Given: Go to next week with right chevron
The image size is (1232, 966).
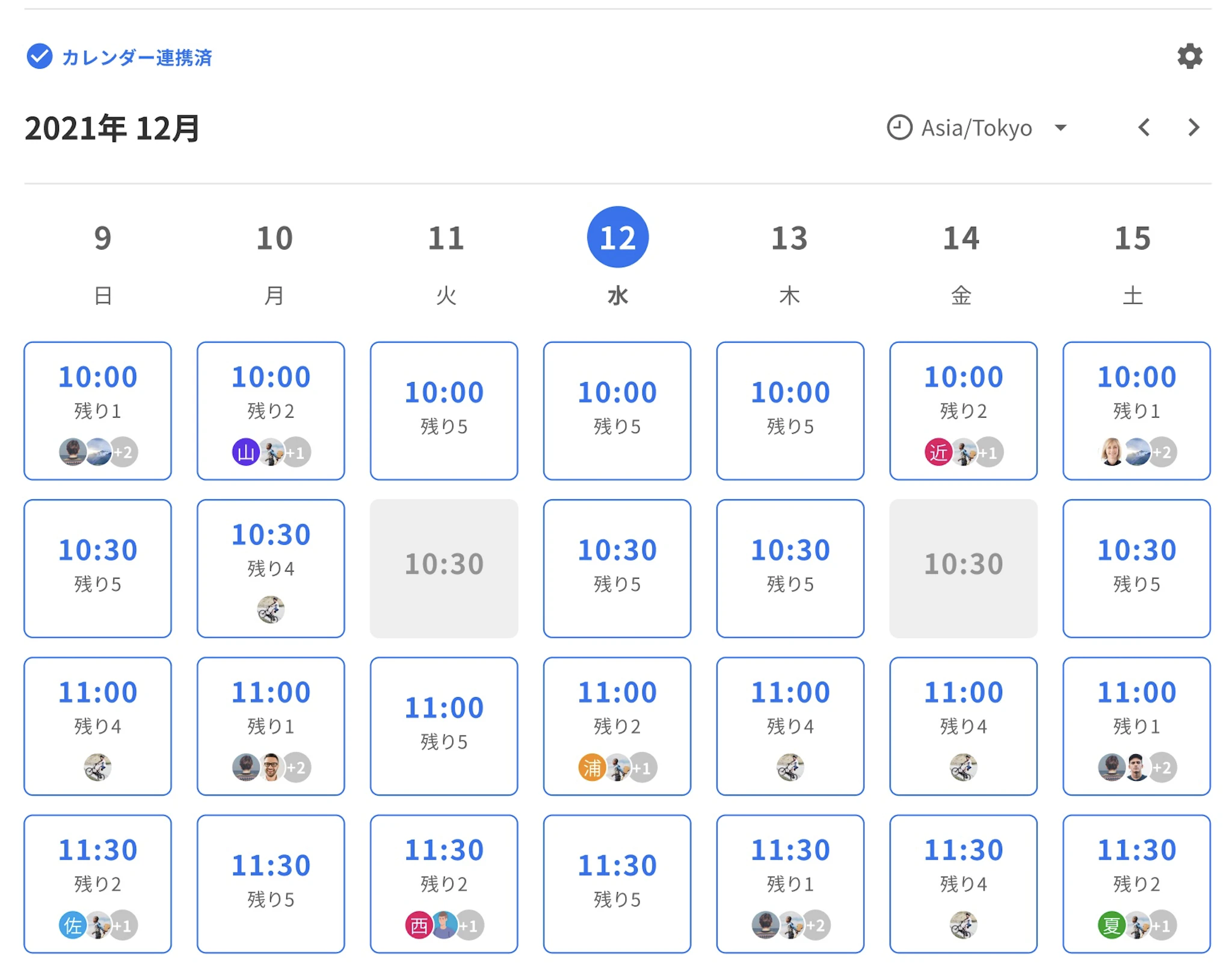Looking at the screenshot, I should pyautogui.click(x=1193, y=128).
